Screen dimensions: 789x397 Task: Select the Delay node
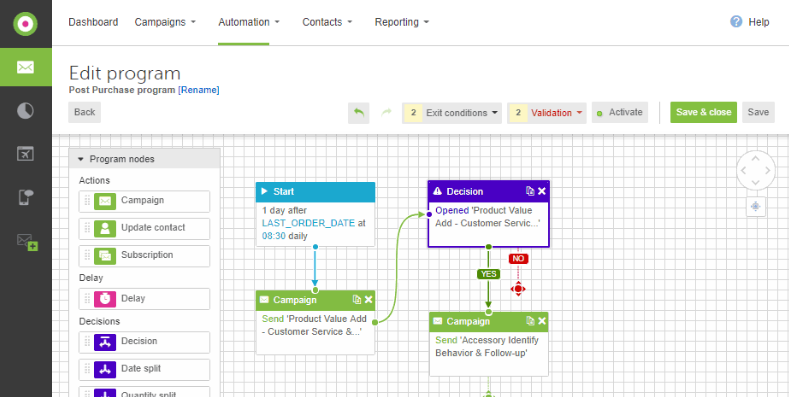coord(144,299)
